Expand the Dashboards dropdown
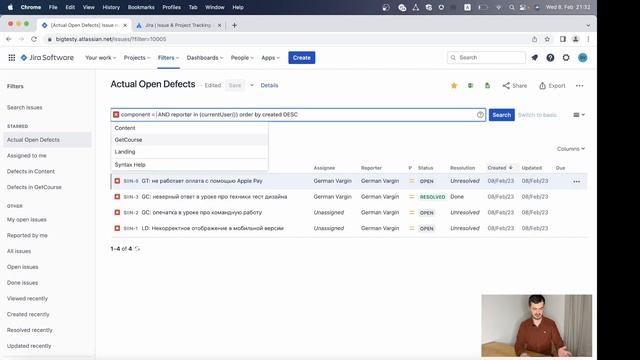 [x=205, y=58]
